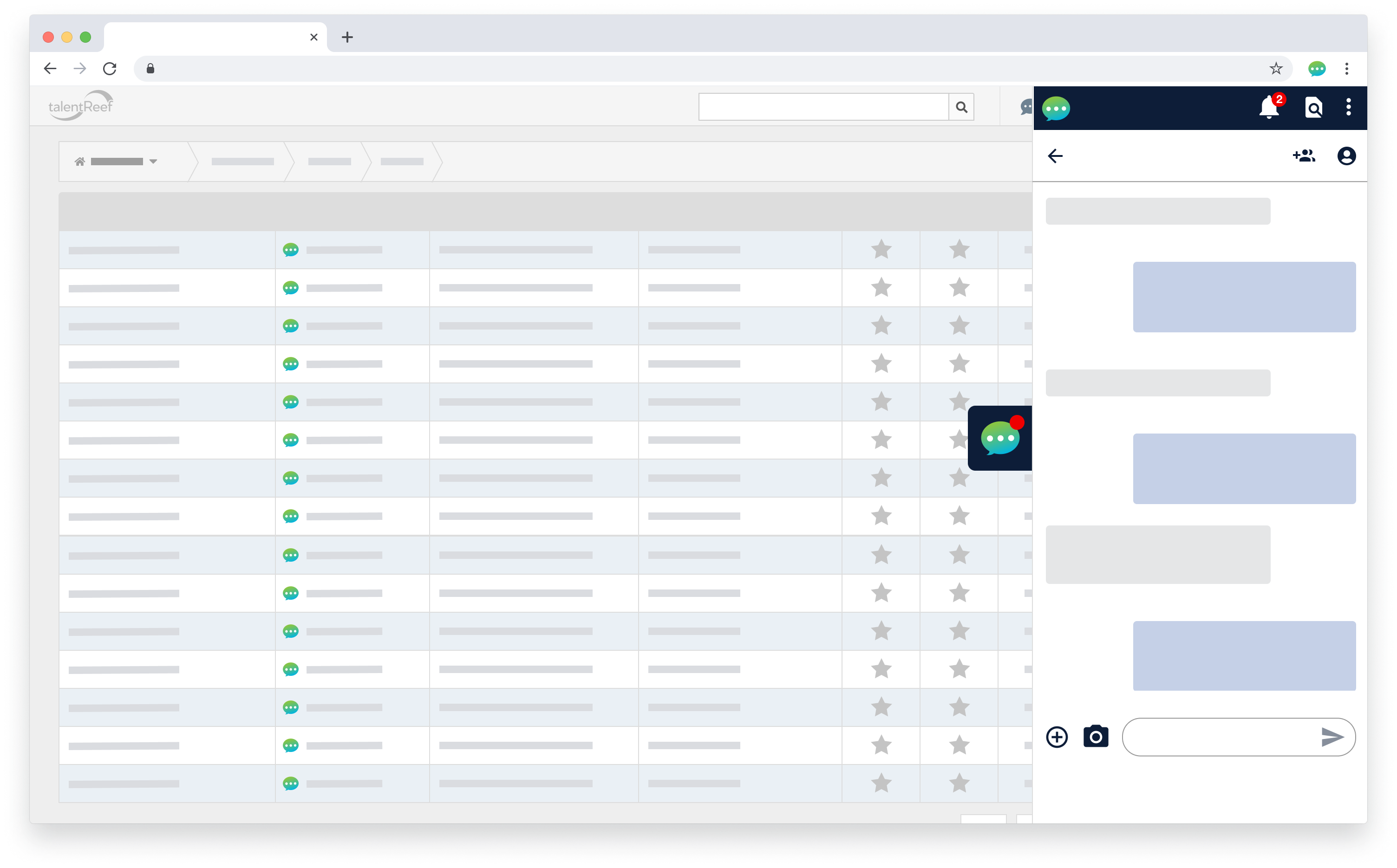Image resolution: width=1397 pixels, height=868 pixels.
Task: Open contact profile icon in chat
Action: click(1346, 155)
